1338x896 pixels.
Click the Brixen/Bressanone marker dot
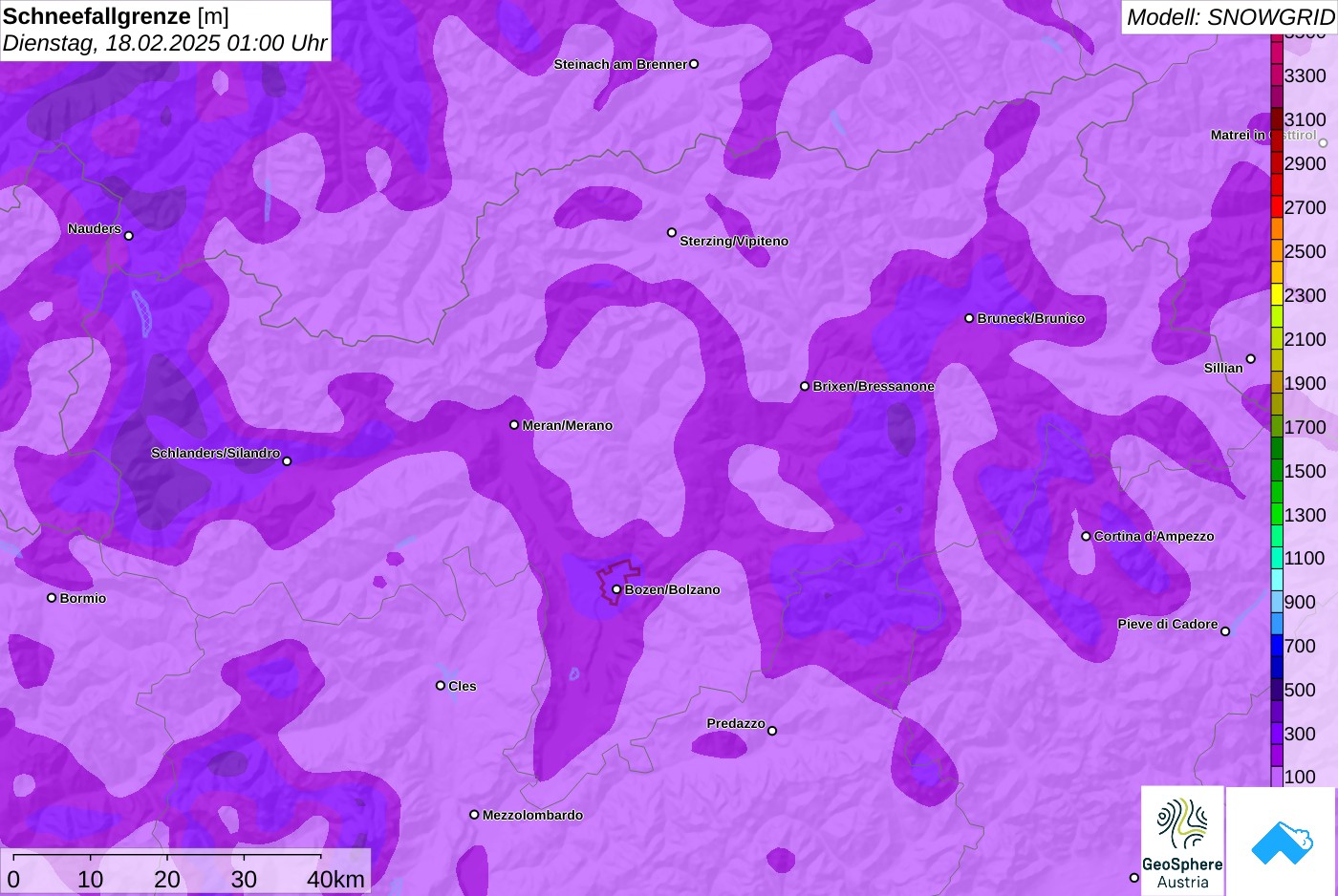805,386
